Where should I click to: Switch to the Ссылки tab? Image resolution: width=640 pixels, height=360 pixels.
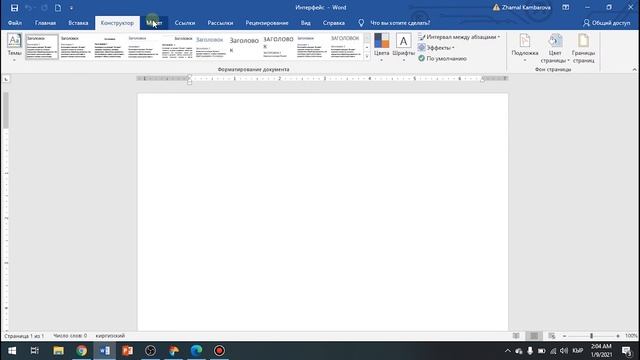tap(185, 23)
